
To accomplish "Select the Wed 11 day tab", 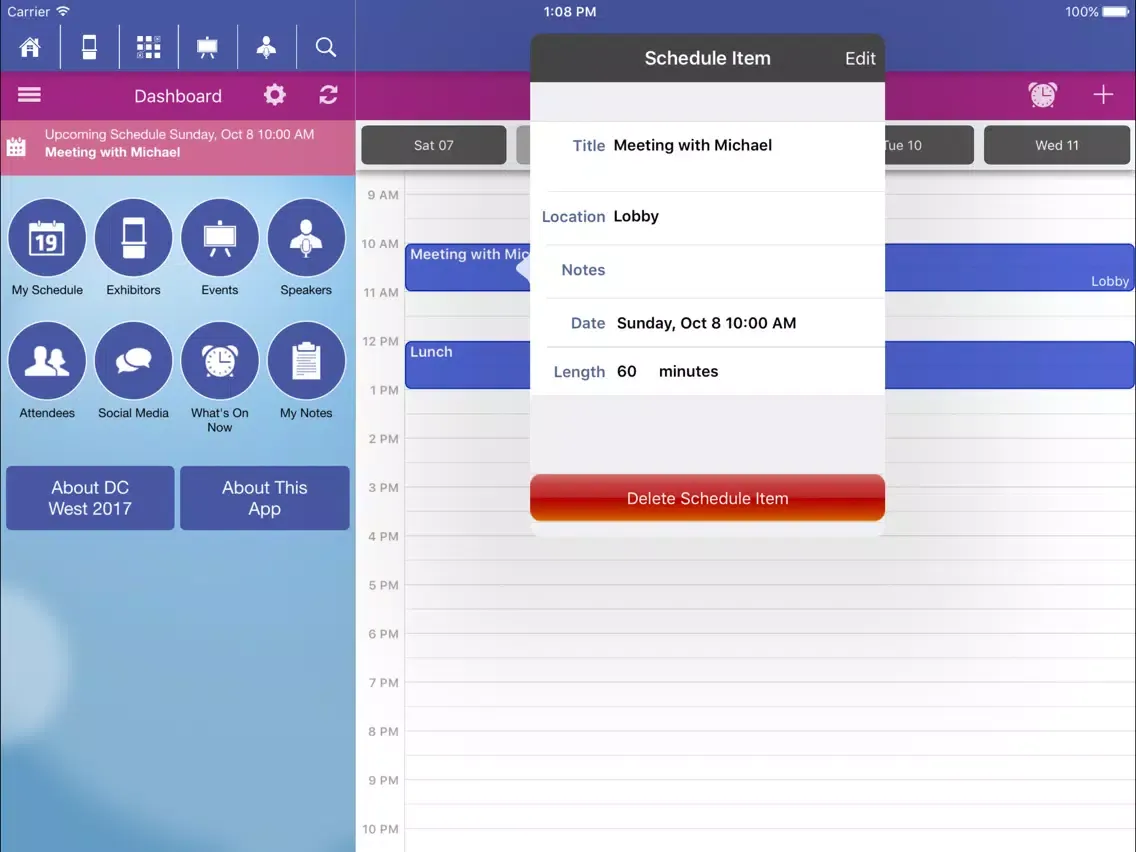I will pyautogui.click(x=1056, y=145).
